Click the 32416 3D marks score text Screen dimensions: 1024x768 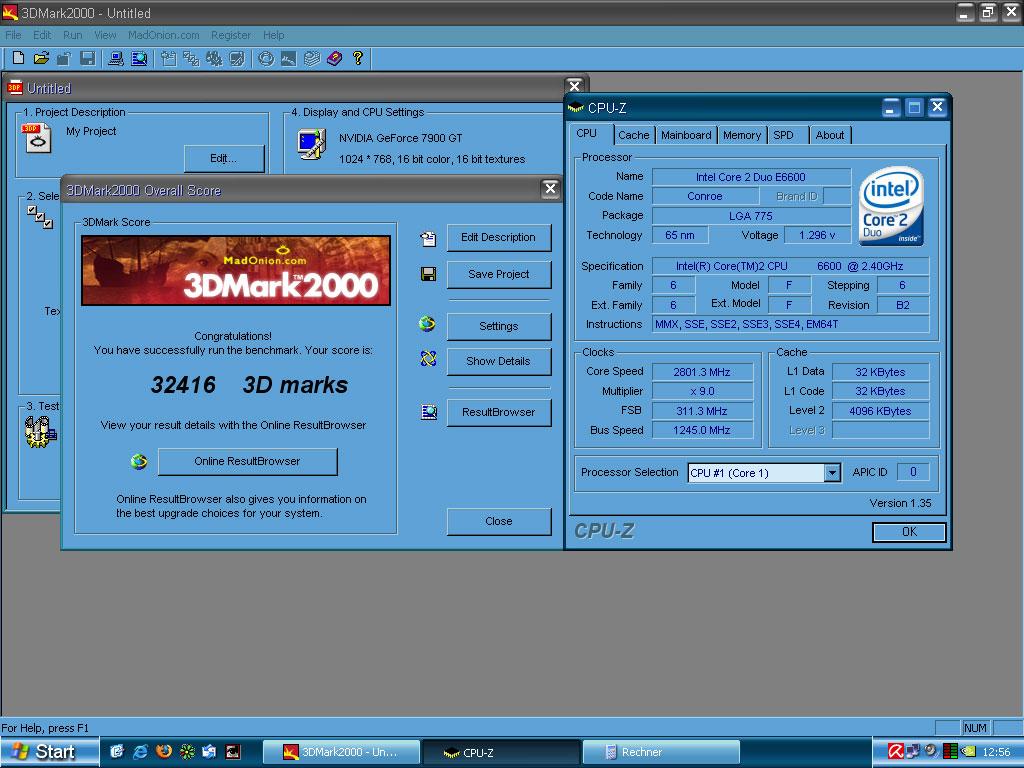[x=249, y=385]
